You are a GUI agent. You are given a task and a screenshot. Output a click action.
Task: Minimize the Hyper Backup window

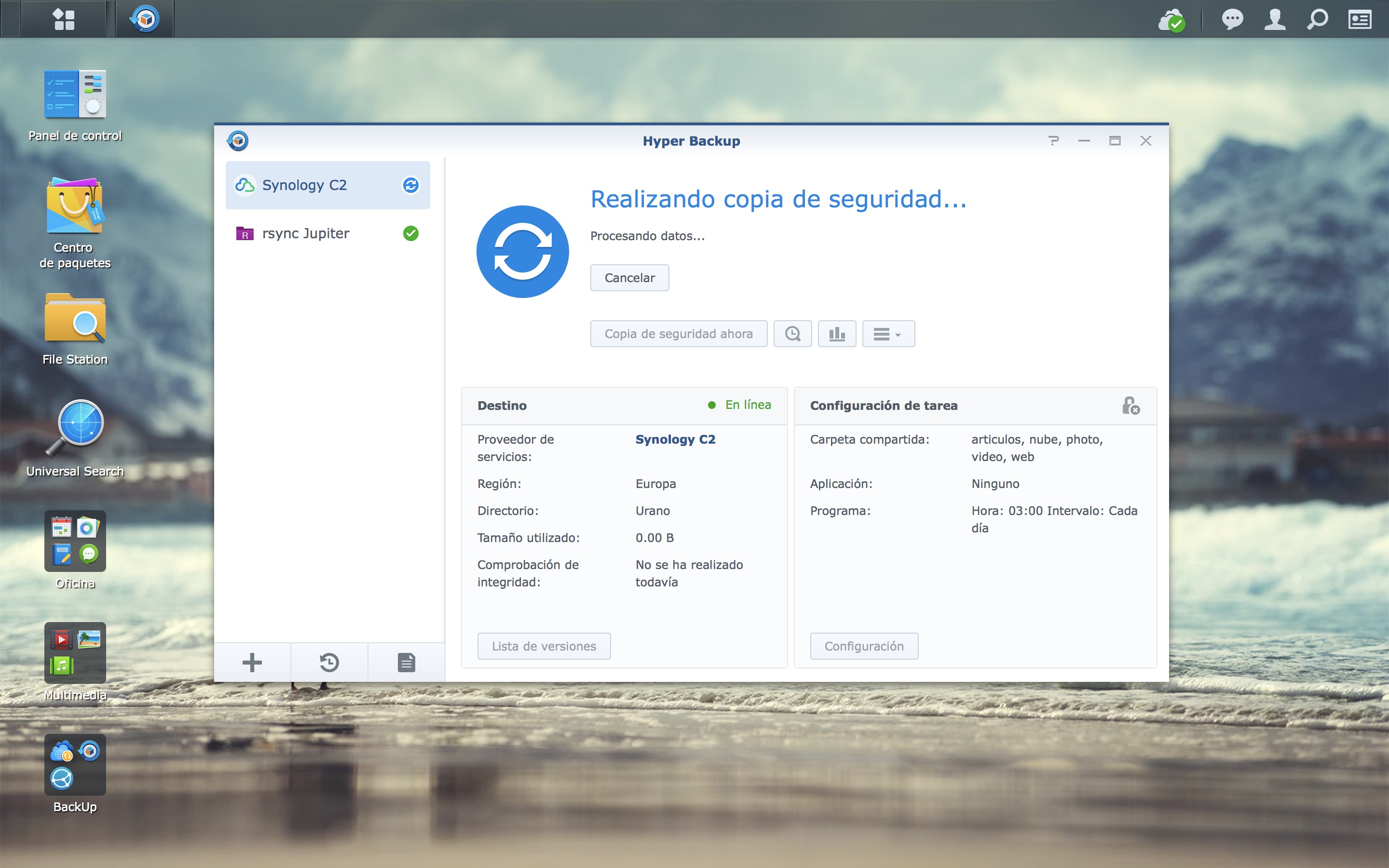point(1084,141)
